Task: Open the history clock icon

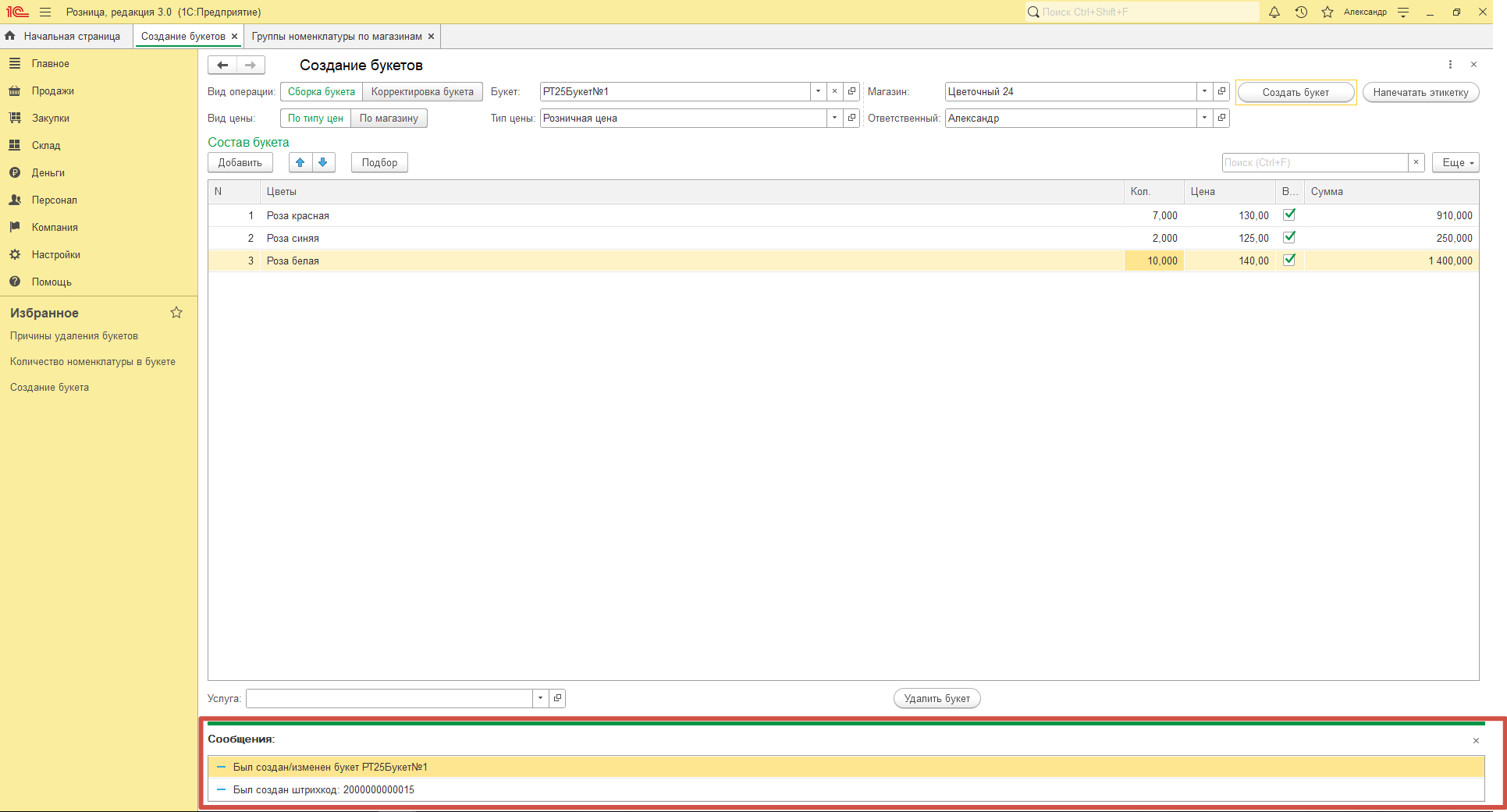Action: tap(1301, 12)
